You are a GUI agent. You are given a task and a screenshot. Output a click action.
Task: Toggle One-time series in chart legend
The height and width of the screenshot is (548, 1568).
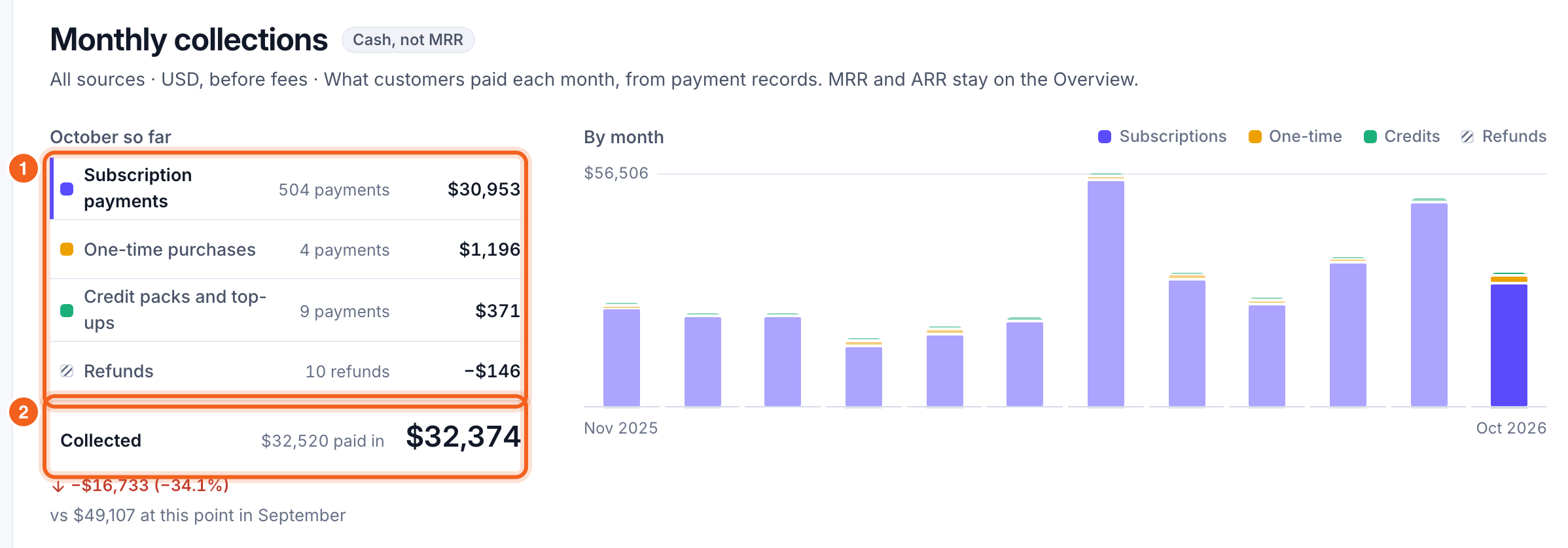[1295, 137]
